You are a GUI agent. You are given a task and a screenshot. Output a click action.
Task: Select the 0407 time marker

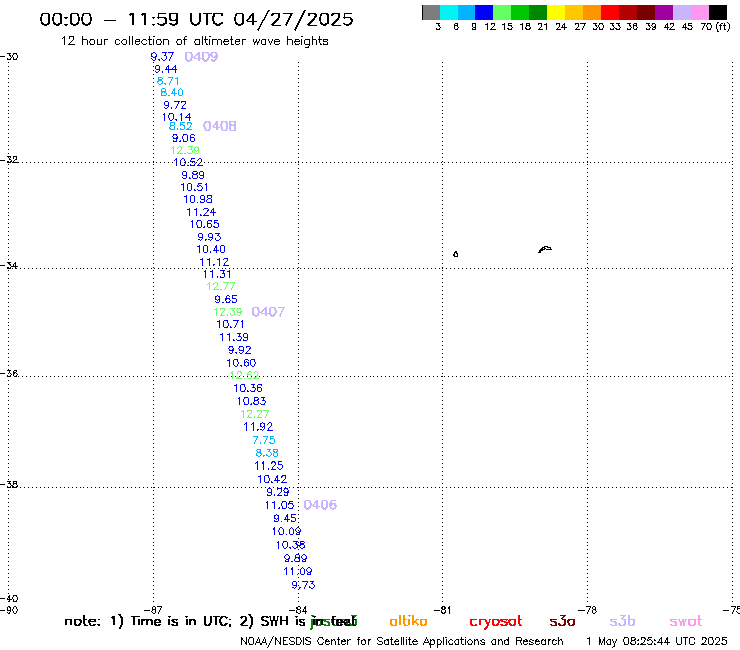coord(268,312)
